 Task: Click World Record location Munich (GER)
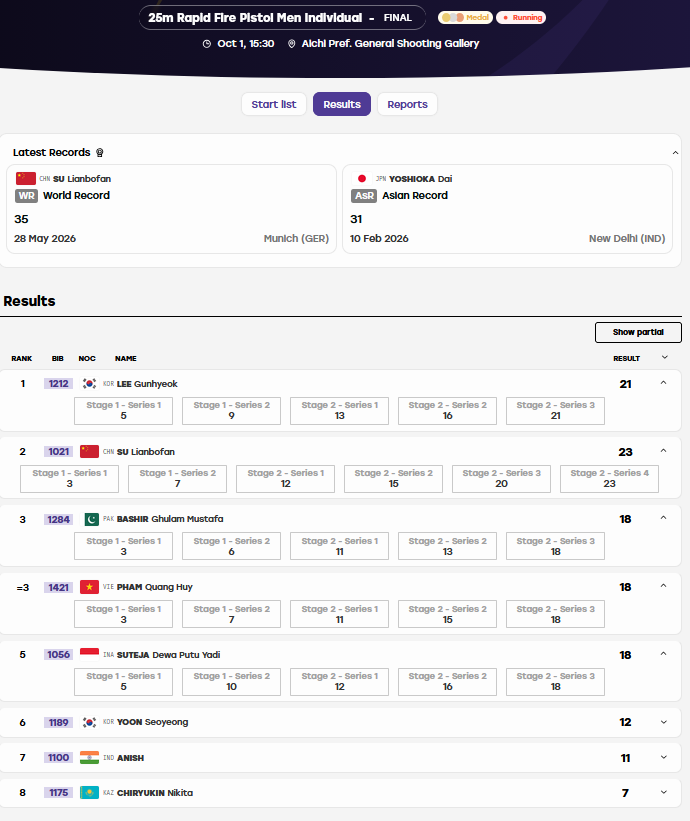pos(296,239)
